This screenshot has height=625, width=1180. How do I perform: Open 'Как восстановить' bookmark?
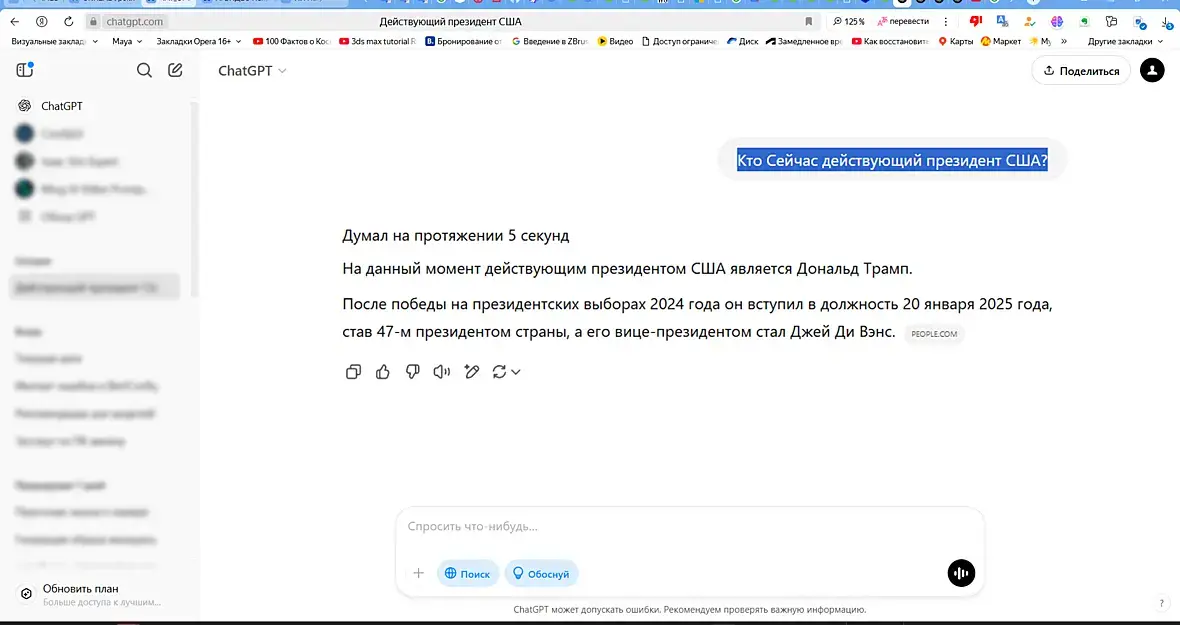(890, 41)
